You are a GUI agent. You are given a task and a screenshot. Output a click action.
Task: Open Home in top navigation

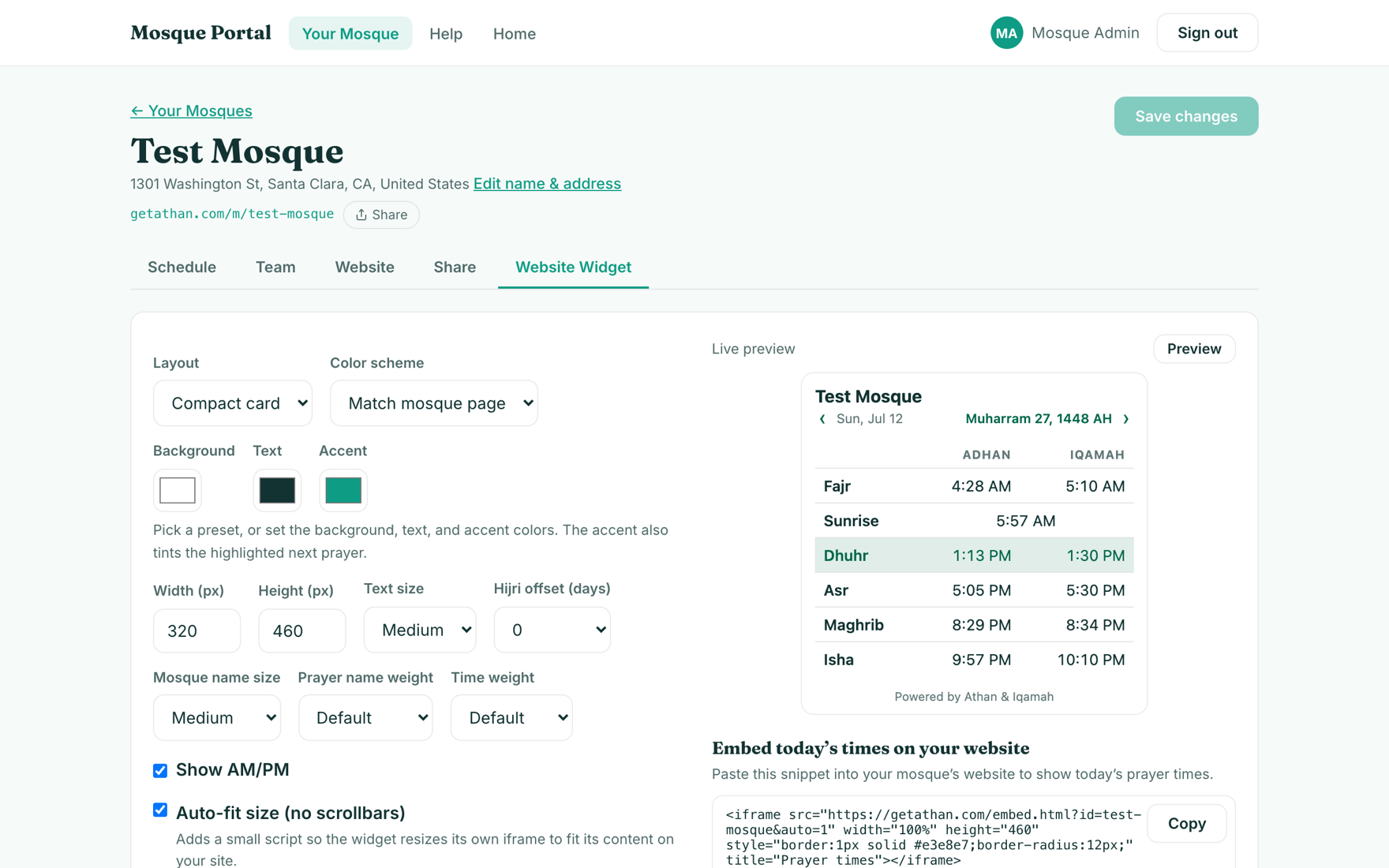[515, 33]
